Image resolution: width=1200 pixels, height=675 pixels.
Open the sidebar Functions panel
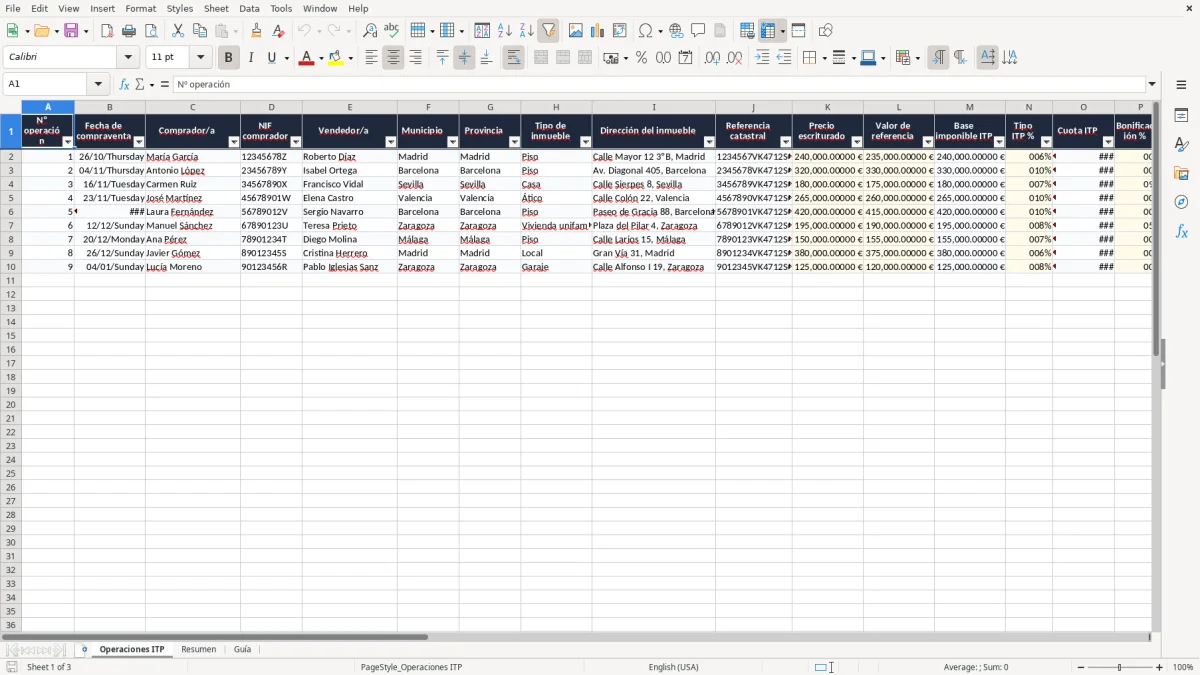(1181, 231)
